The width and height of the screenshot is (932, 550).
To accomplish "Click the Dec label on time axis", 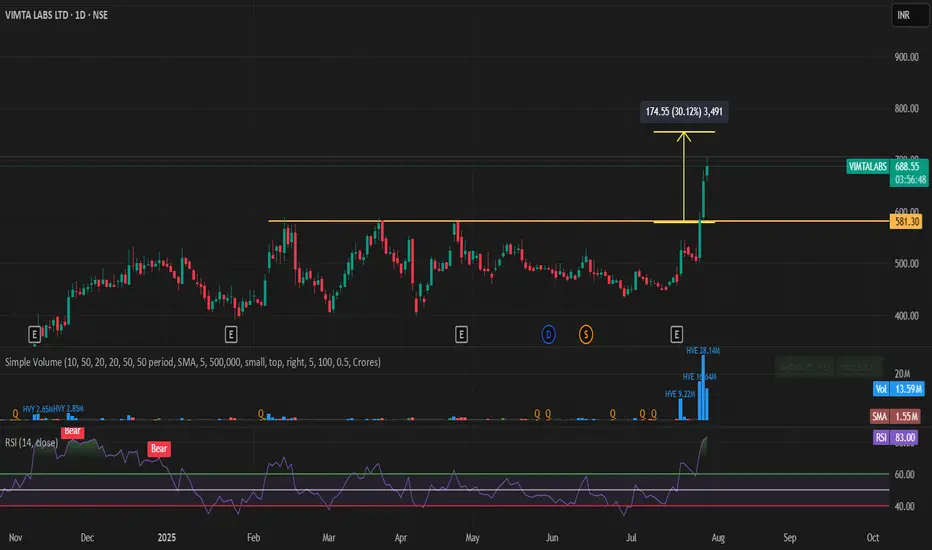I will point(87,538).
